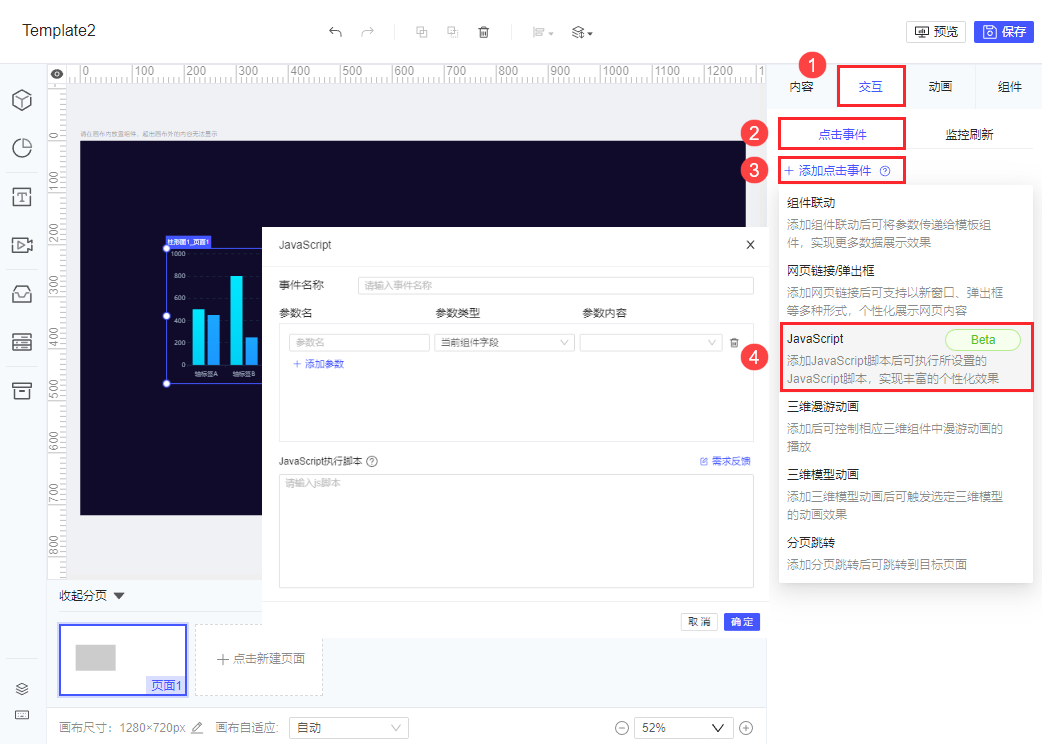
Task: Open the 画布自适应 自动 dropdown
Action: point(349,728)
